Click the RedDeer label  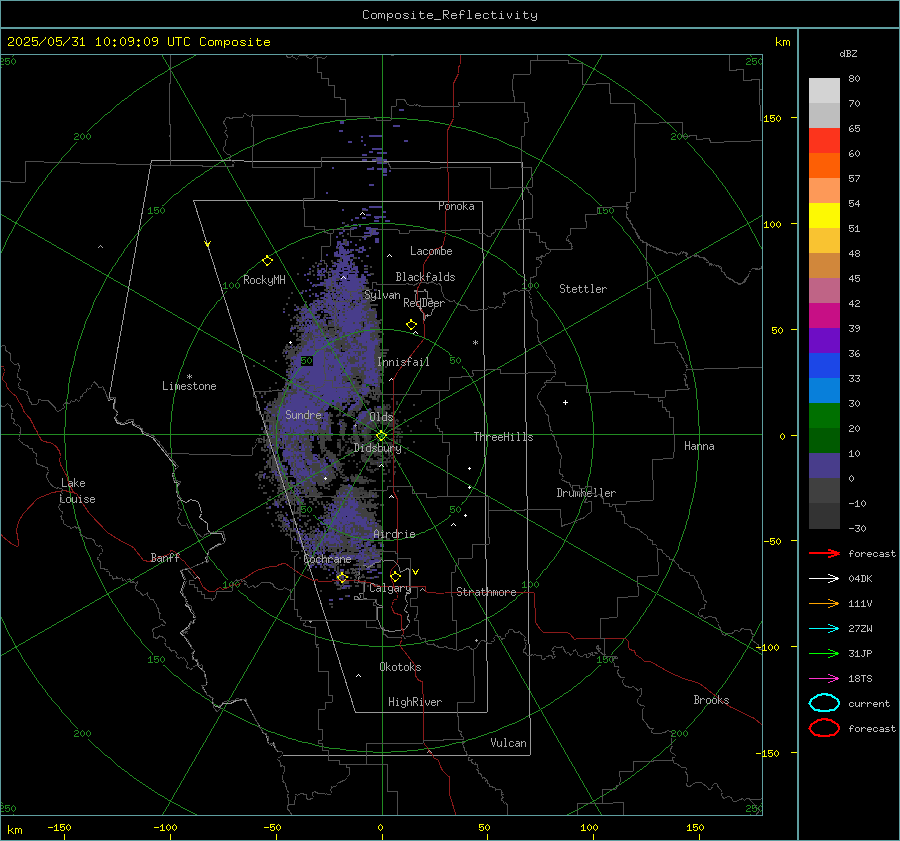(424, 303)
